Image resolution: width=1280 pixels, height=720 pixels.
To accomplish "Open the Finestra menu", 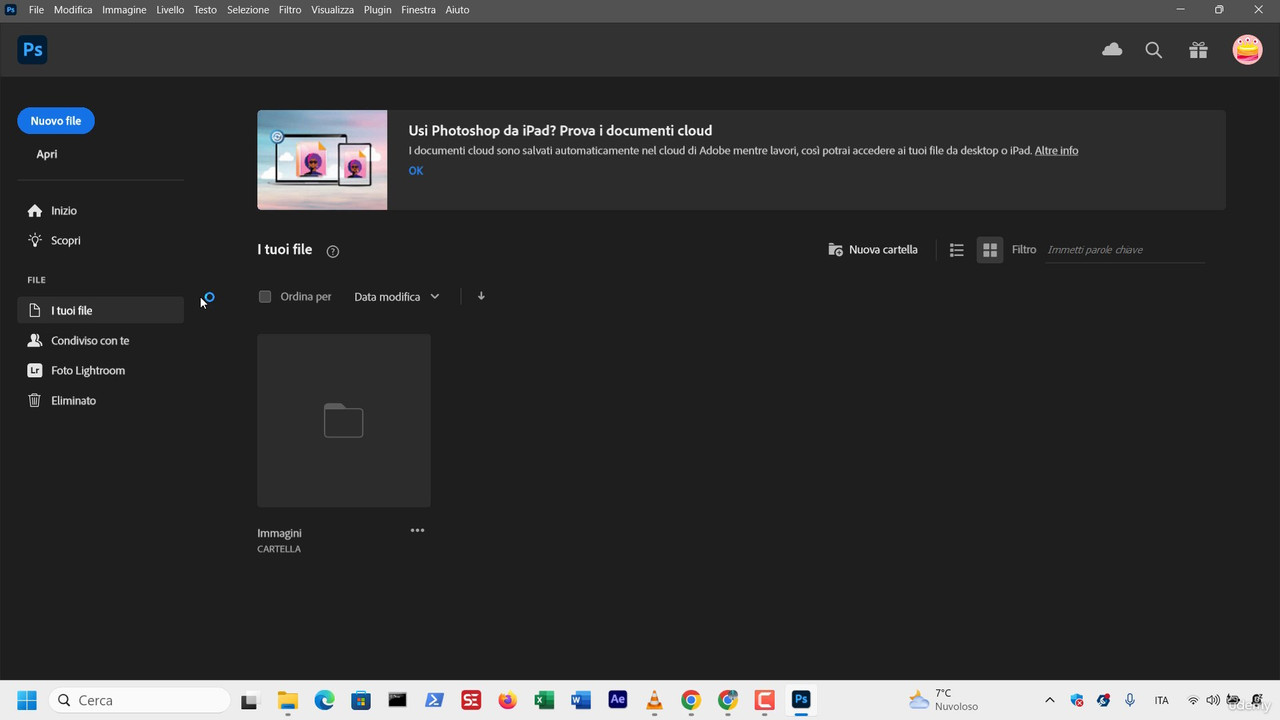I will (x=418, y=10).
